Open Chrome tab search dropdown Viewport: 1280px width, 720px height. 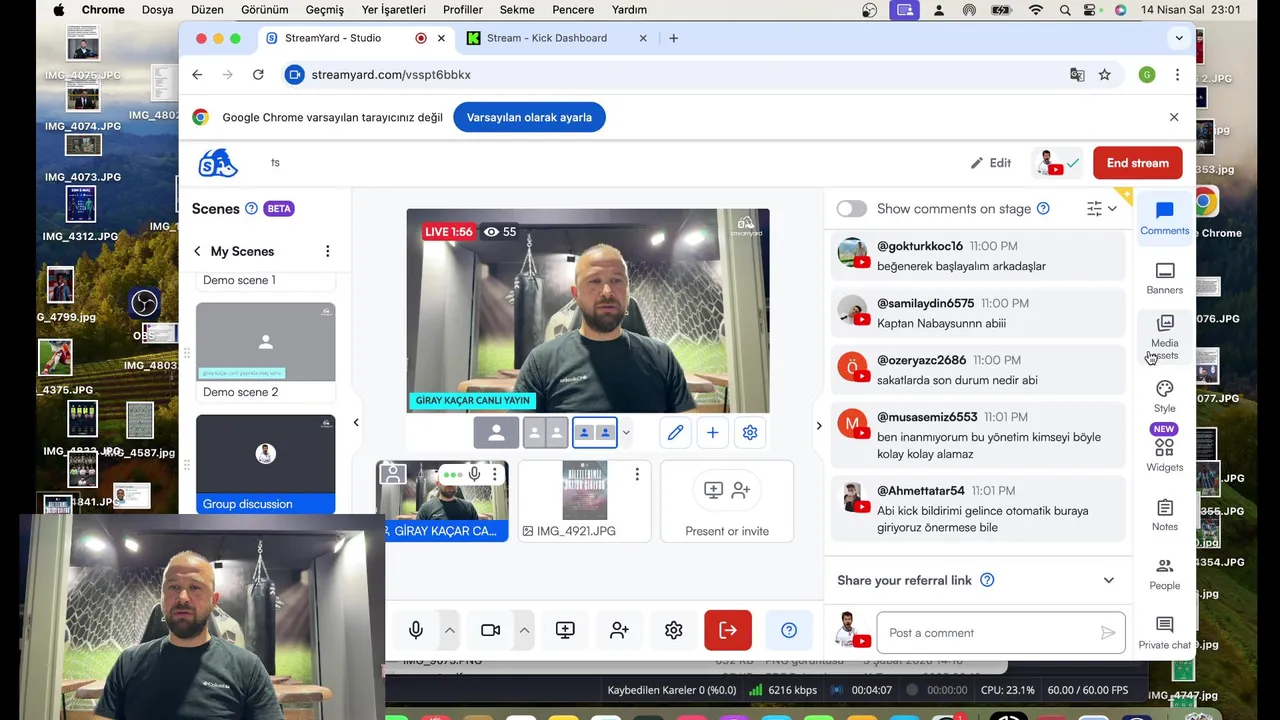point(1179,38)
